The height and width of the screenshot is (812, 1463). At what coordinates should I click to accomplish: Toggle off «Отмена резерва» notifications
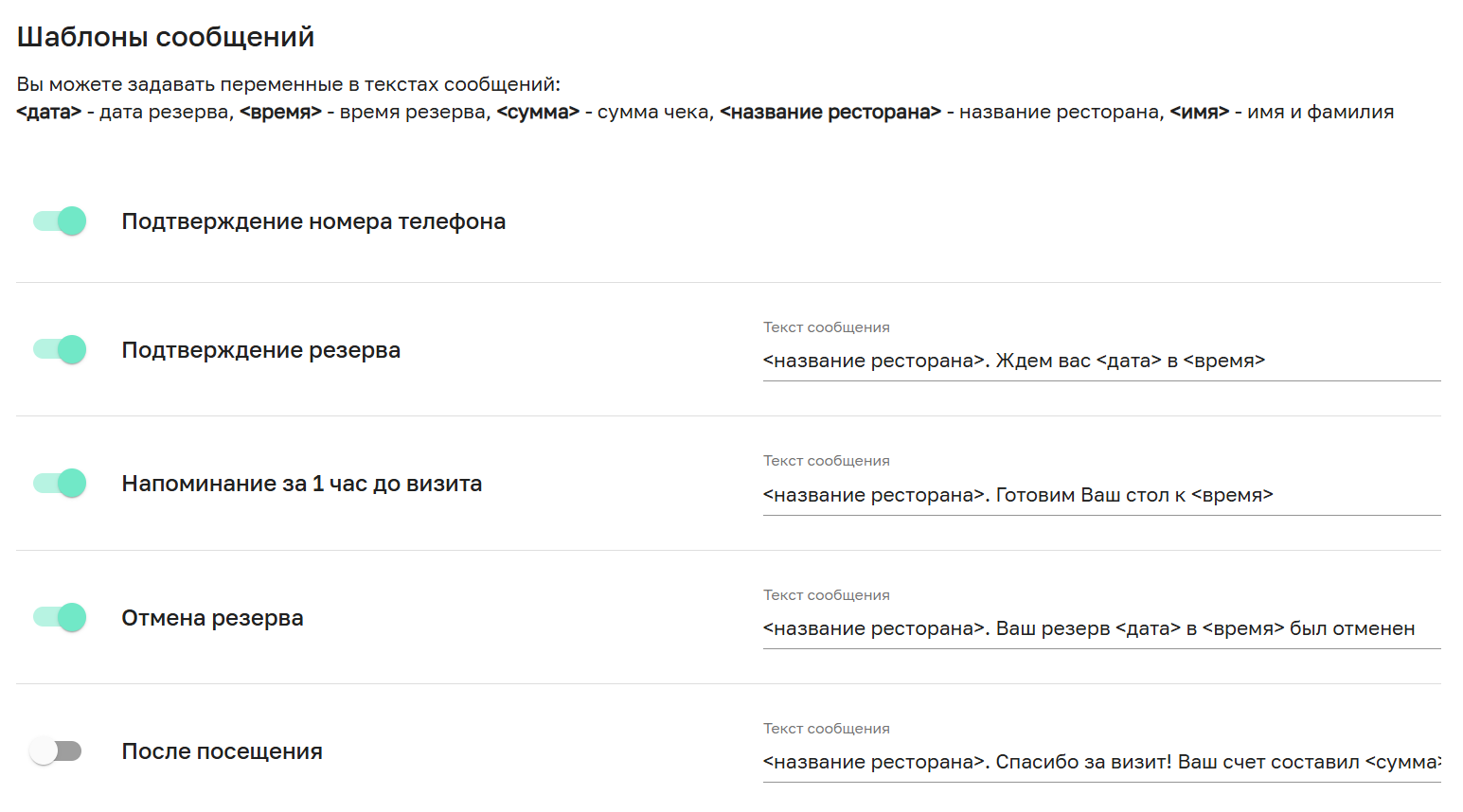(x=59, y=617)
